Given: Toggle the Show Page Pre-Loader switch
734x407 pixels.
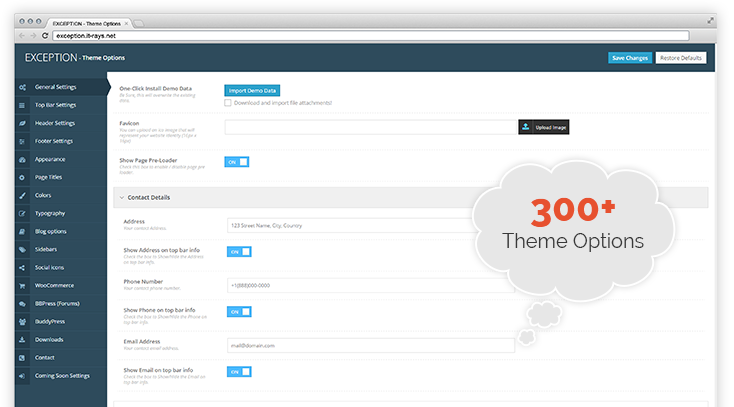Looking at the screenshot, I should coord(237,161).
